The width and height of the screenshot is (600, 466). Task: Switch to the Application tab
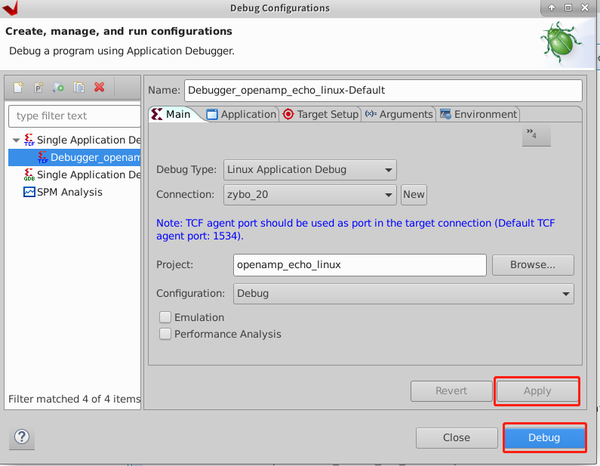(242, 114)
